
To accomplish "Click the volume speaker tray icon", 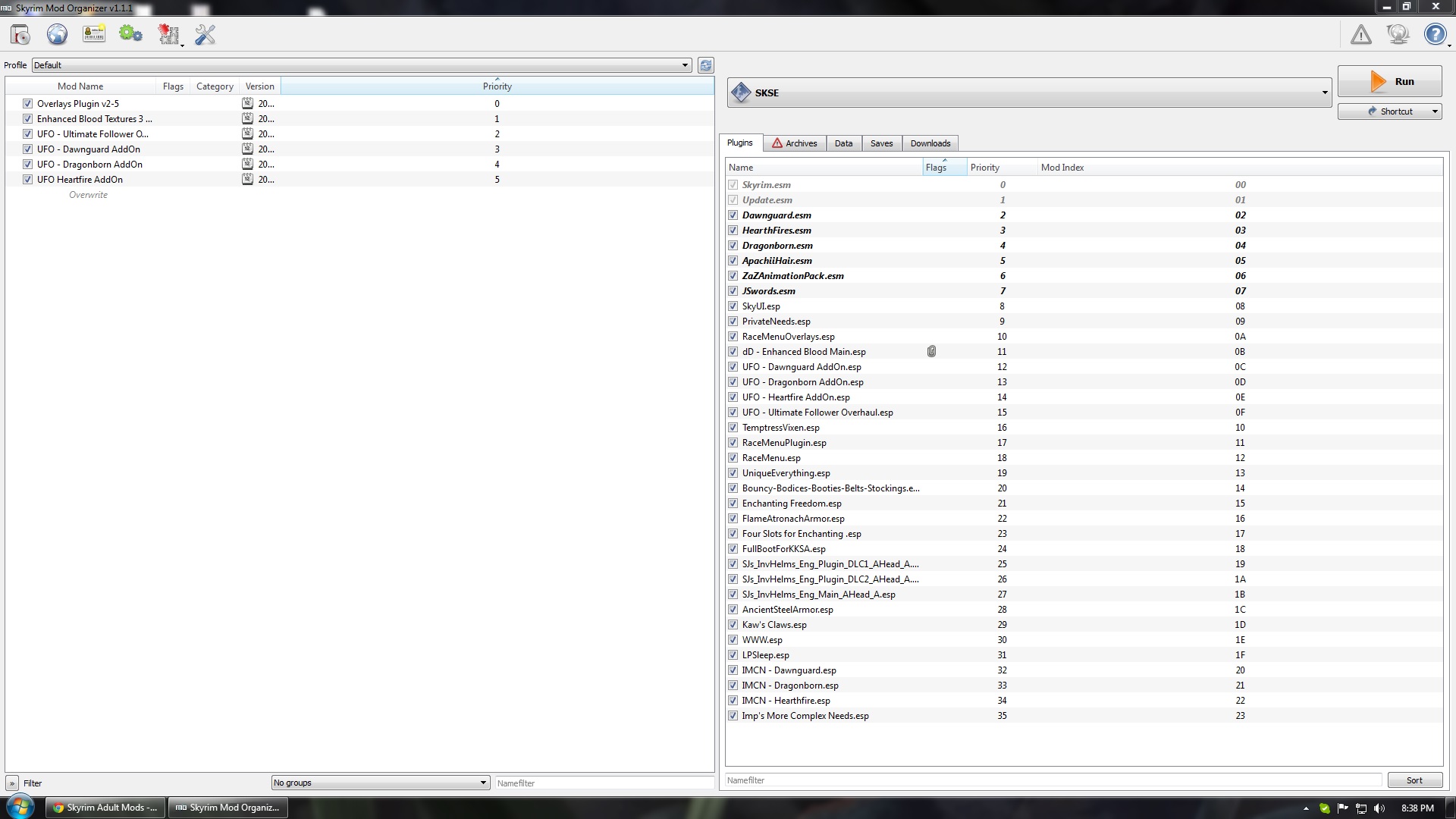I will pos(1379,808).
